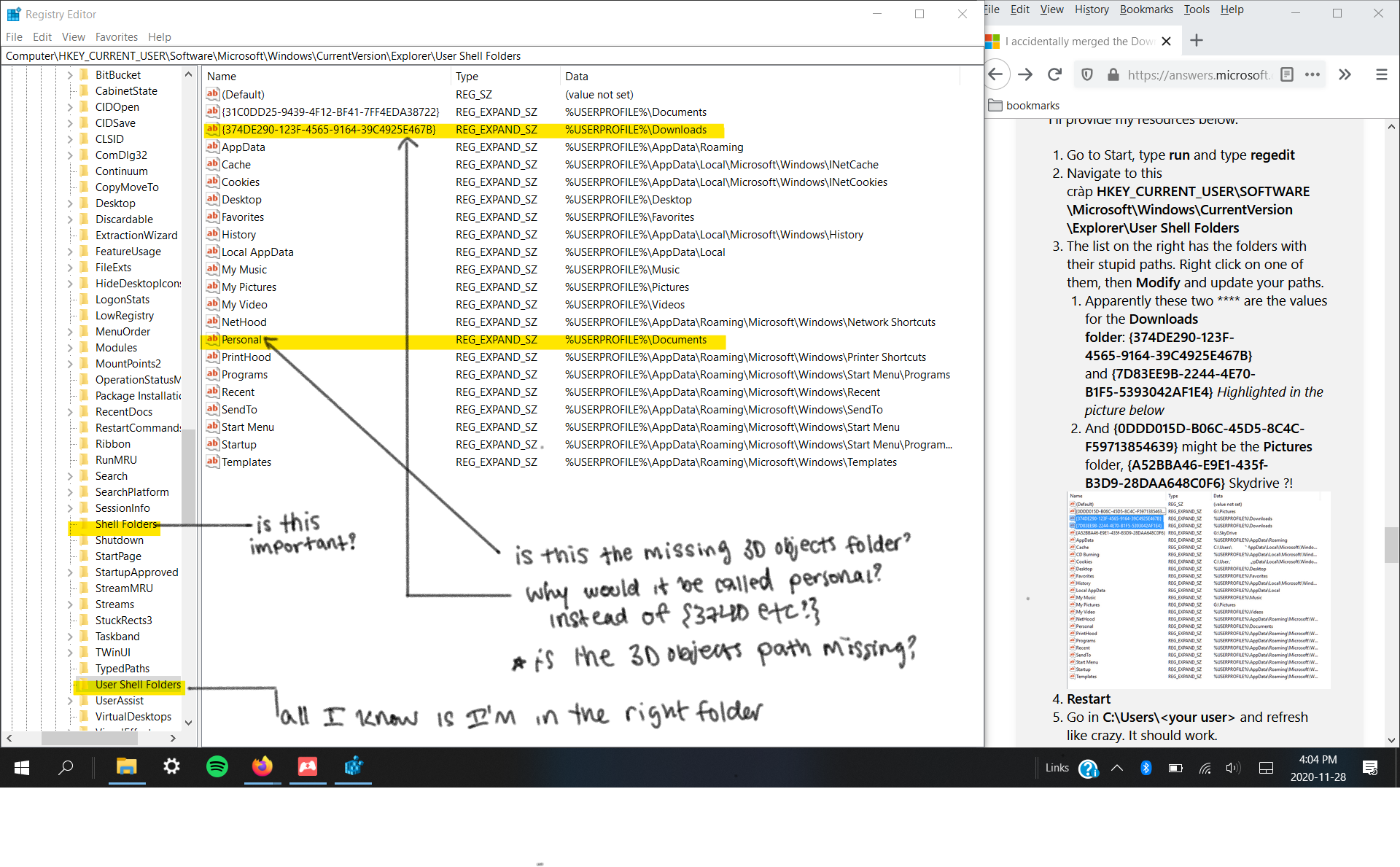The height and width of the screenshot is (867, 1400).
Task: Open Firefox tracking protection shield icon
Action: [x=1087, y=74]
